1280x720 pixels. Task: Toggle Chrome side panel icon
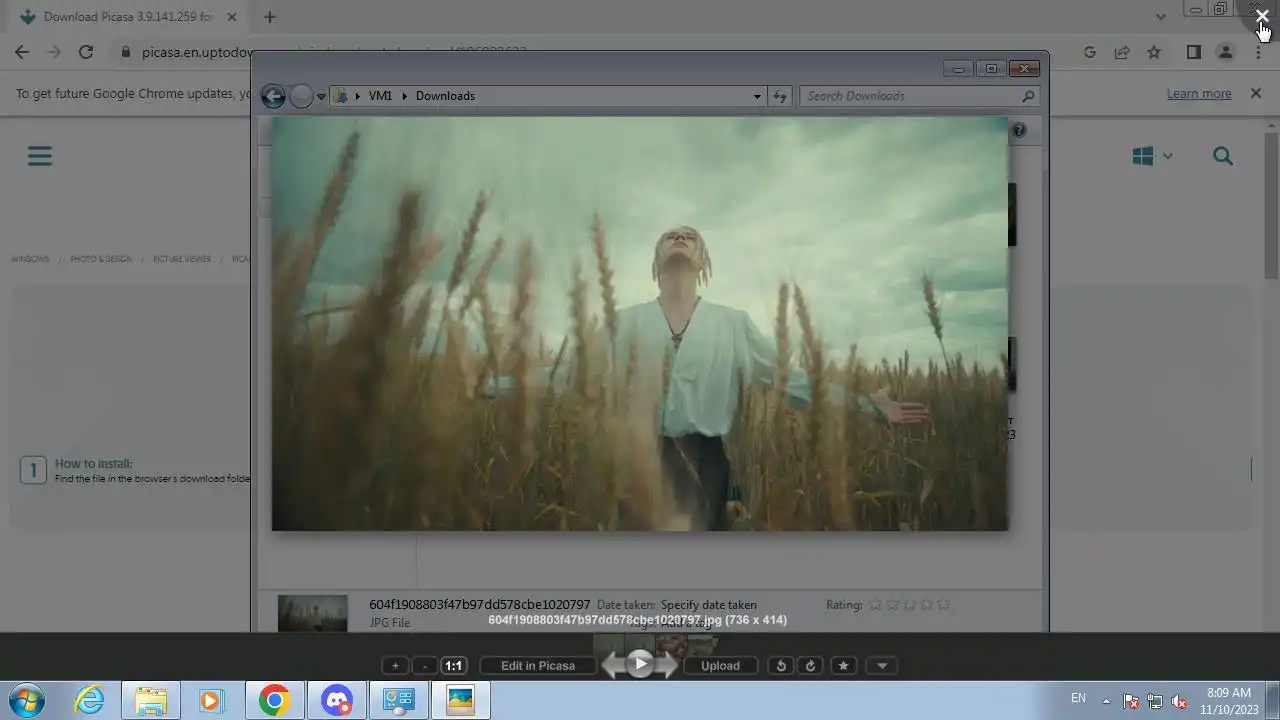pos(1193,52)
